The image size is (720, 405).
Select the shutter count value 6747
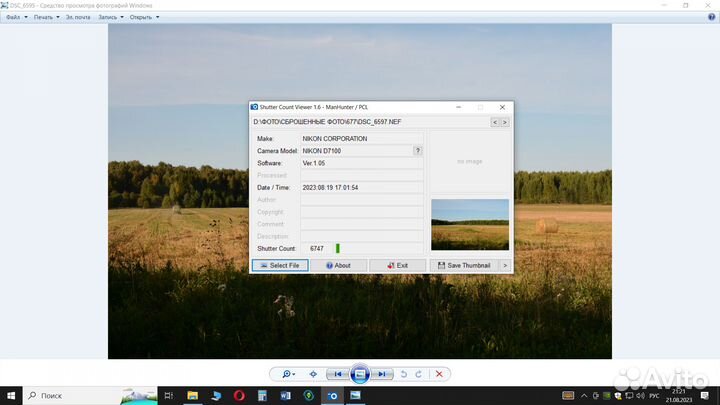pyautogui.click(x=317, y=248)
